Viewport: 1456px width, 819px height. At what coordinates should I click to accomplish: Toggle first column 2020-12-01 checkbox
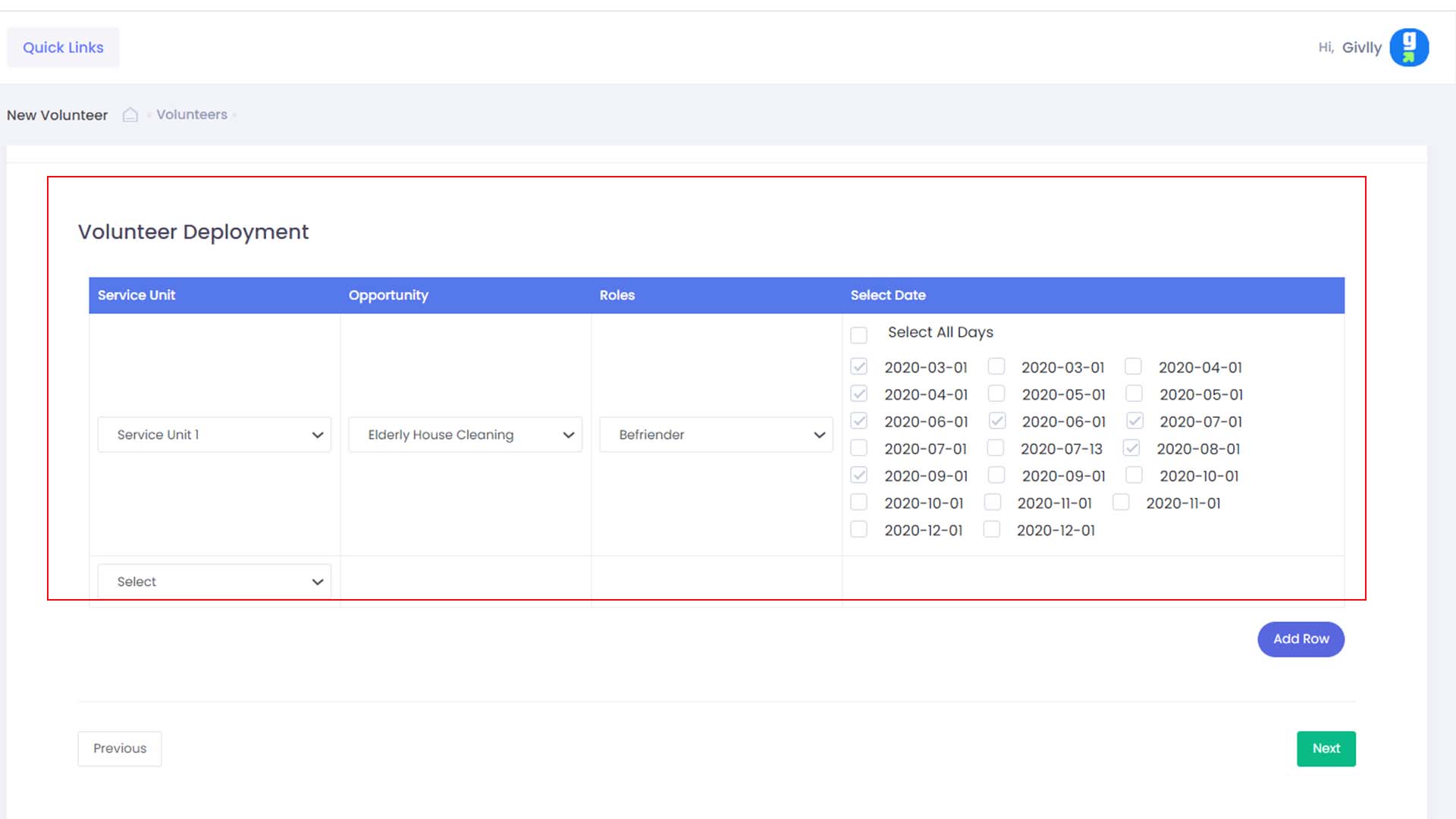[858, 529]
